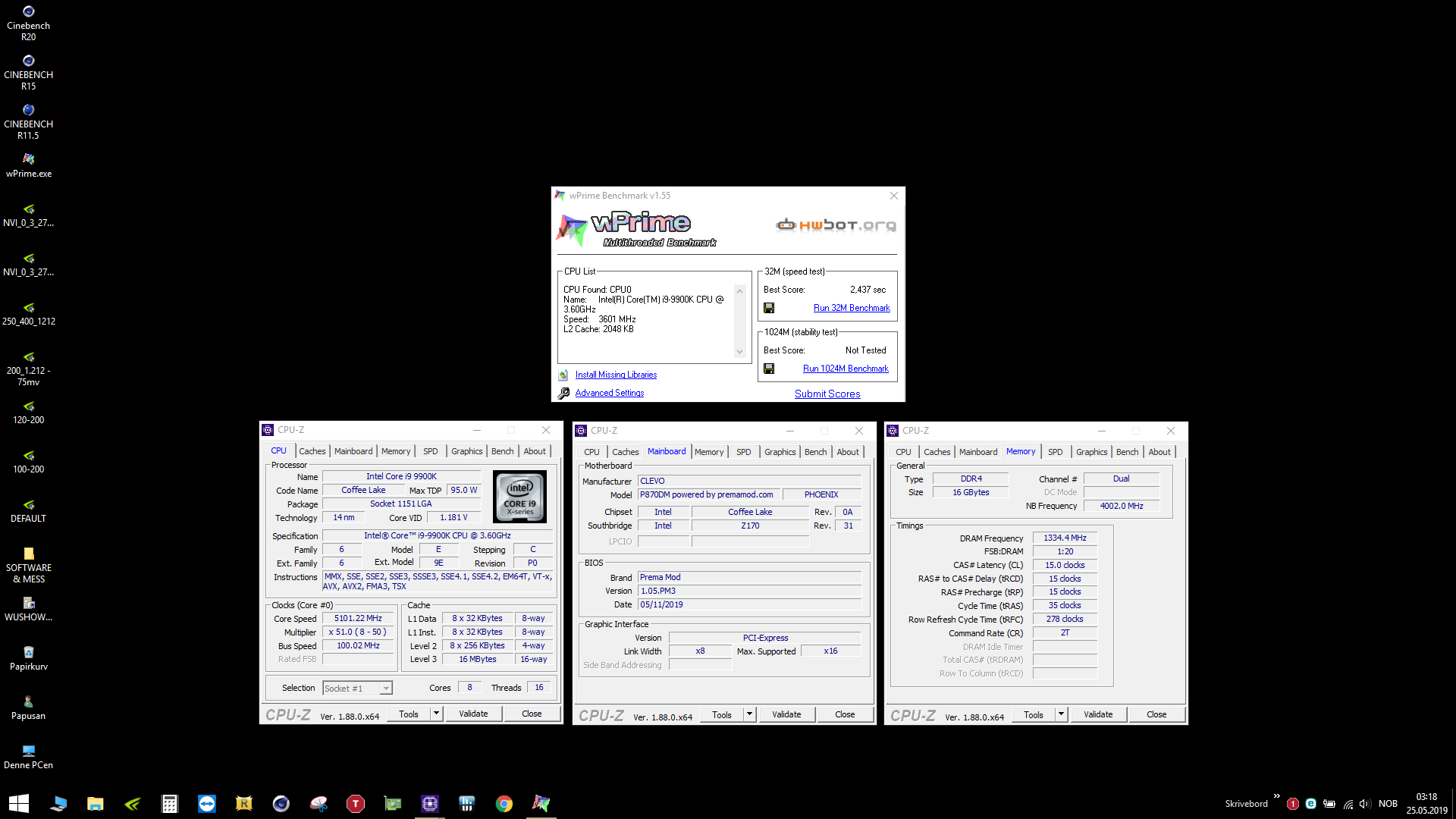Screen dimensions: 1456x819
Task: Switch to CPU-Z on the taskbar
Action: (x=429, y=803)
